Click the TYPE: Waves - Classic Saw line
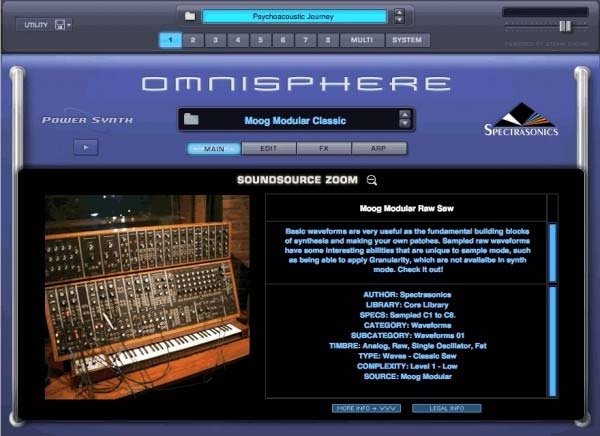This screenshot has width=600, height=436. pos(407,356)
